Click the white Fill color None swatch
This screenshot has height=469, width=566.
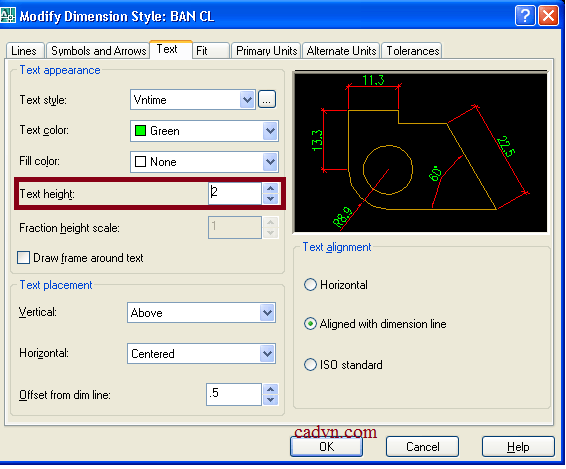click(x=140, y=161)
